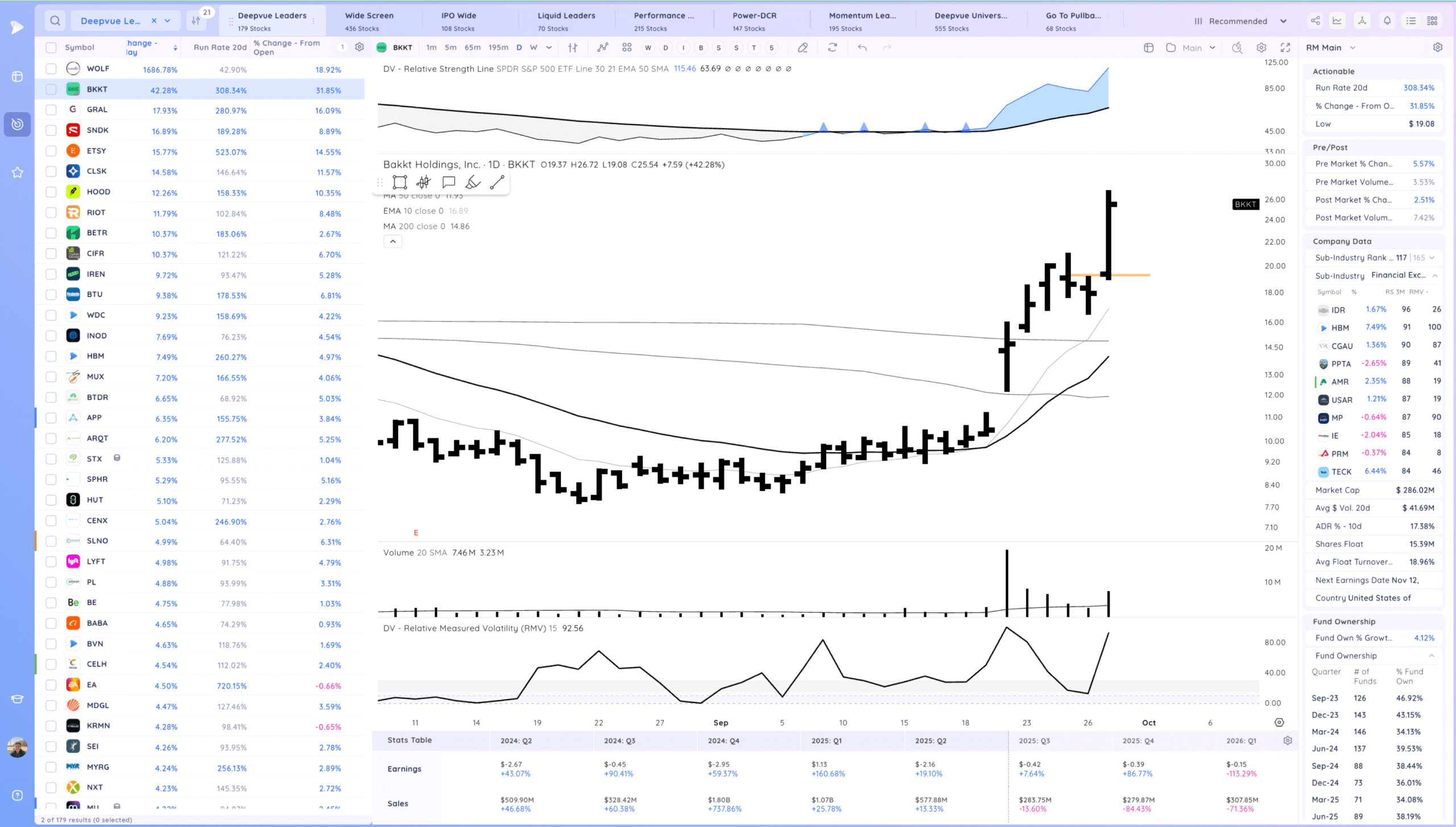1456x827 pixels.
Task: Open the search magnifier icon
Action: click(x=55, y=21)
